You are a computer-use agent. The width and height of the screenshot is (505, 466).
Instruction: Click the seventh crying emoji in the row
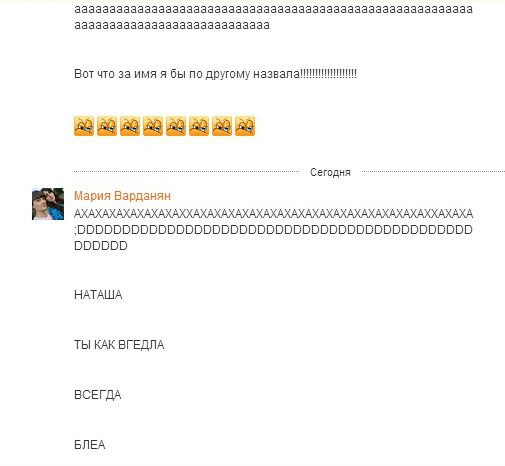(x=222, y=126)
